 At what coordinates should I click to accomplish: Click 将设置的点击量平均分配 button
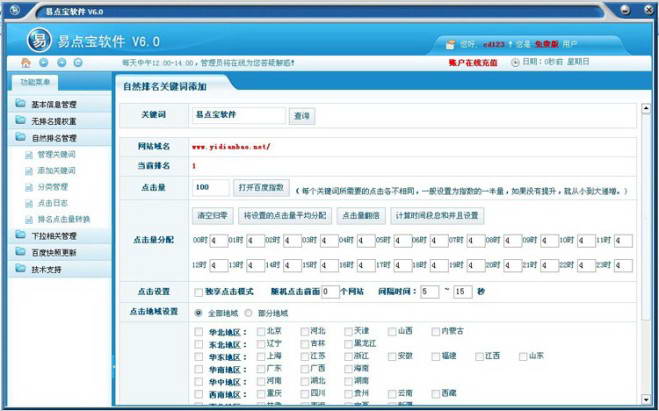tap(285, 216)
